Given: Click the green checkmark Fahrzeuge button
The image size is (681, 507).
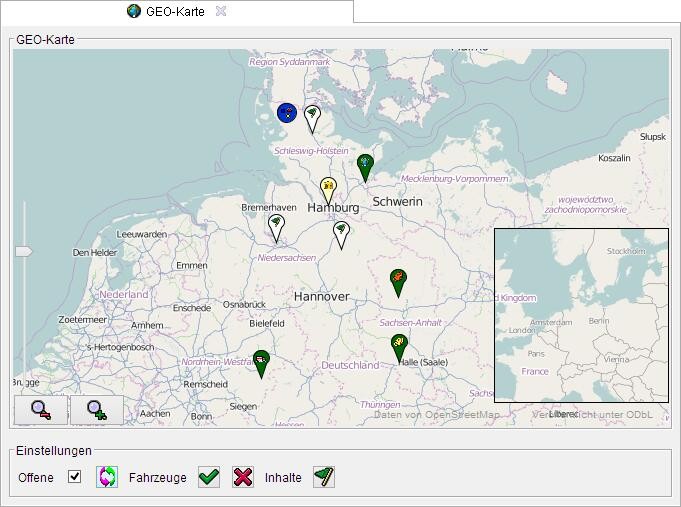Looking at the screenshot, I should [x=209, y=477].
